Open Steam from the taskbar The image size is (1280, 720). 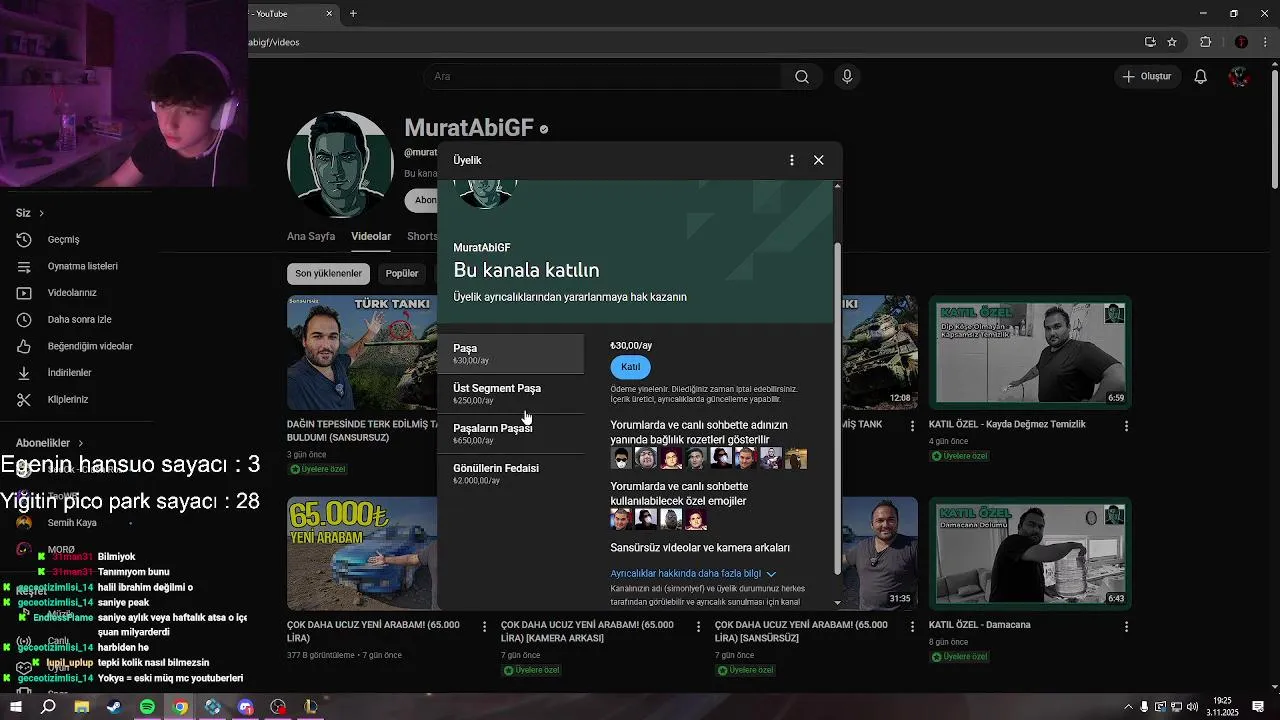tap(114, 707)
